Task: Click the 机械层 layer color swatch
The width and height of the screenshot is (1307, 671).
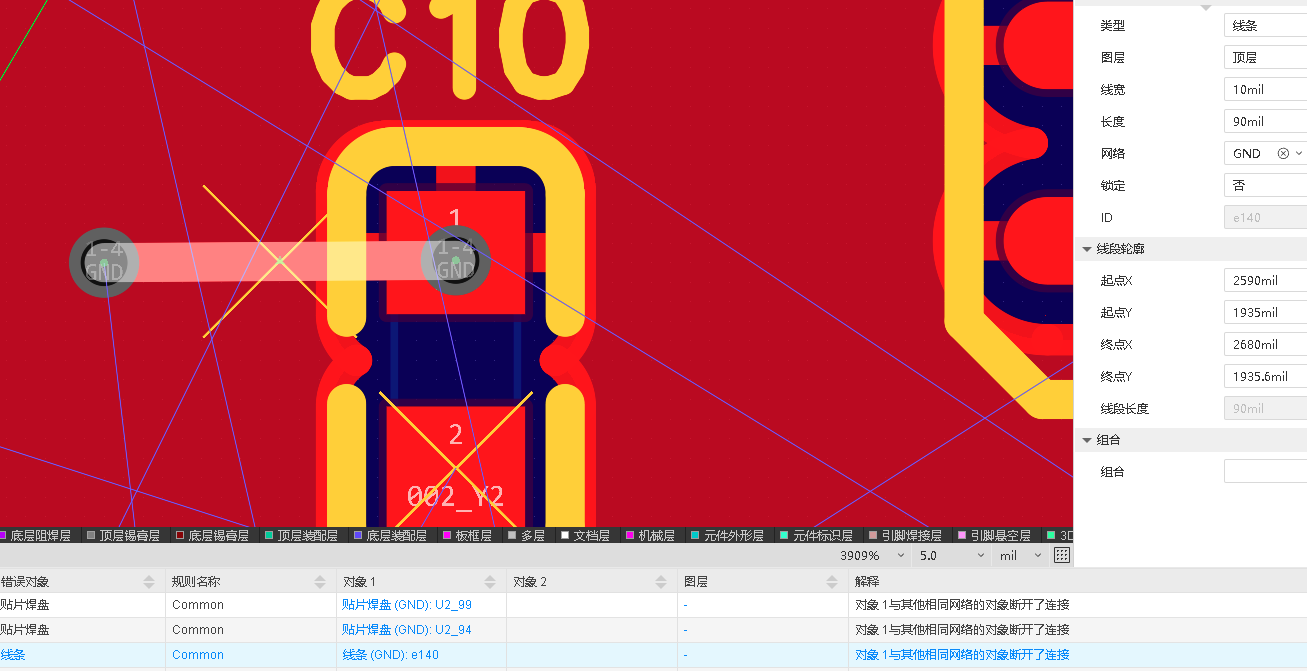Action: click(630, 536)
